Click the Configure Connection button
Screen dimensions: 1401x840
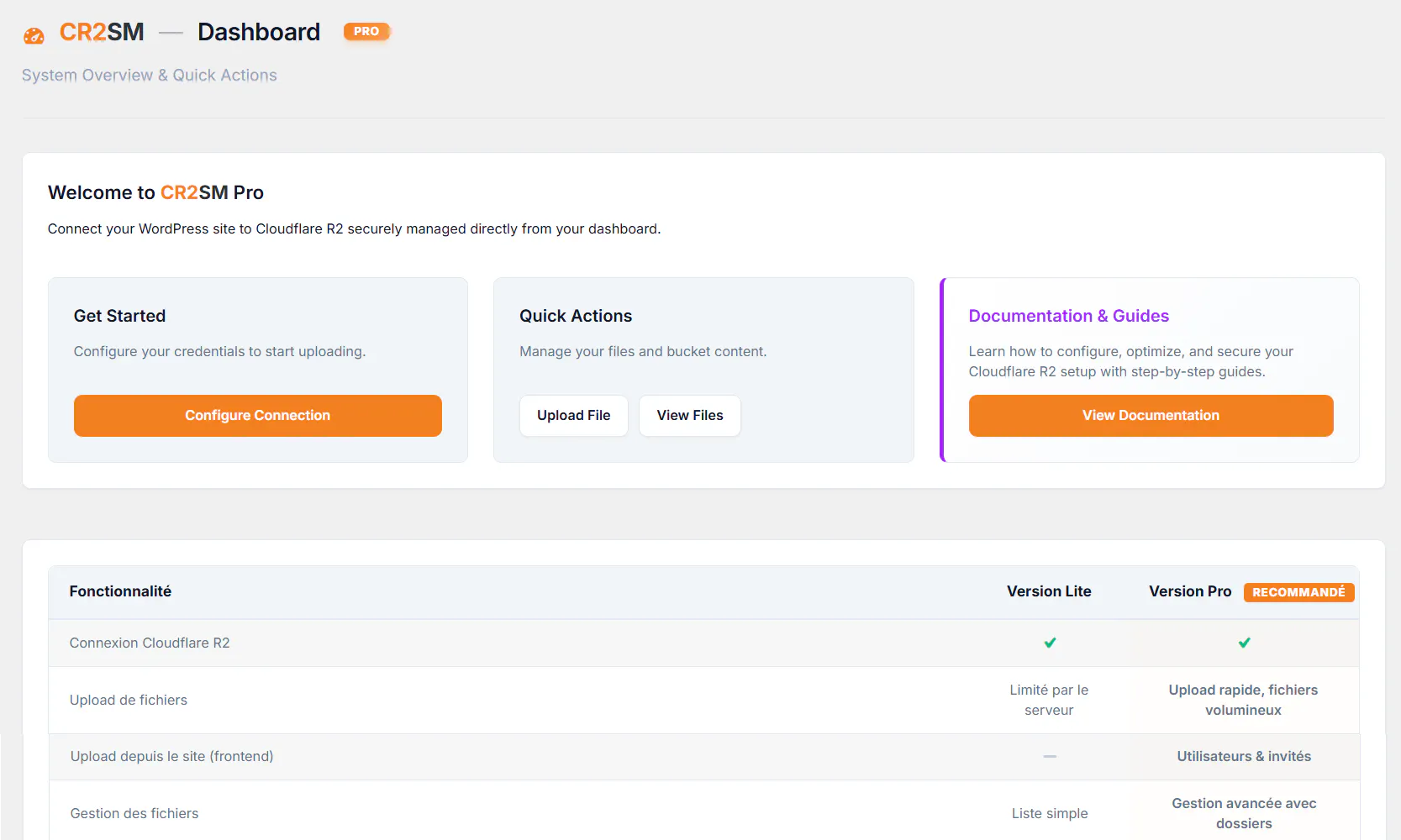(258, 416)
